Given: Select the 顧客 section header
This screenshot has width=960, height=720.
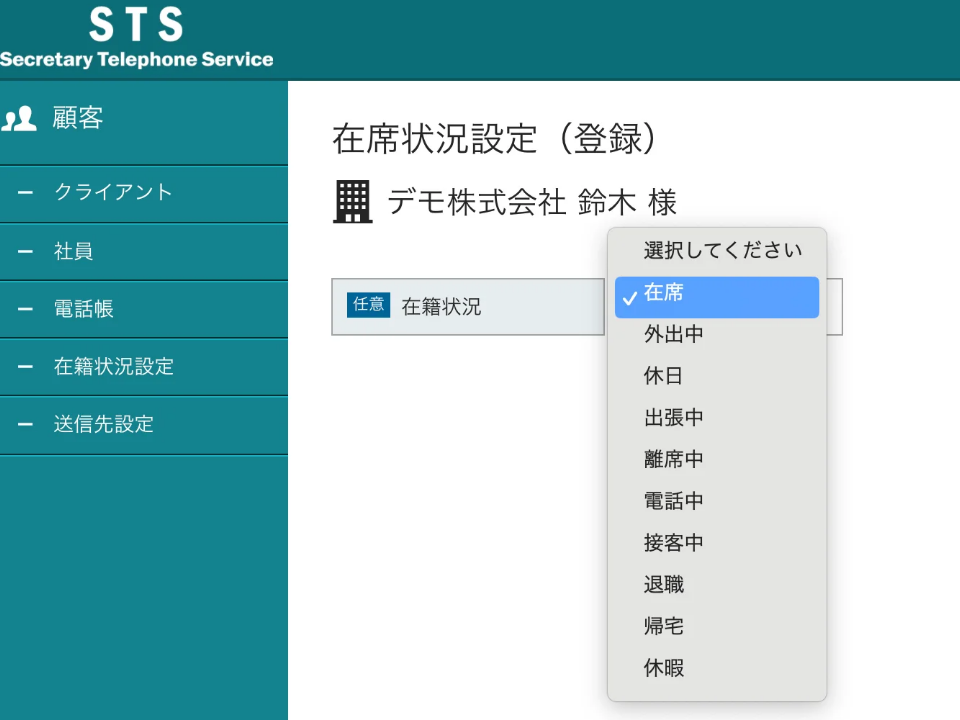Looking at the screenshot, I should click(78, 119).
